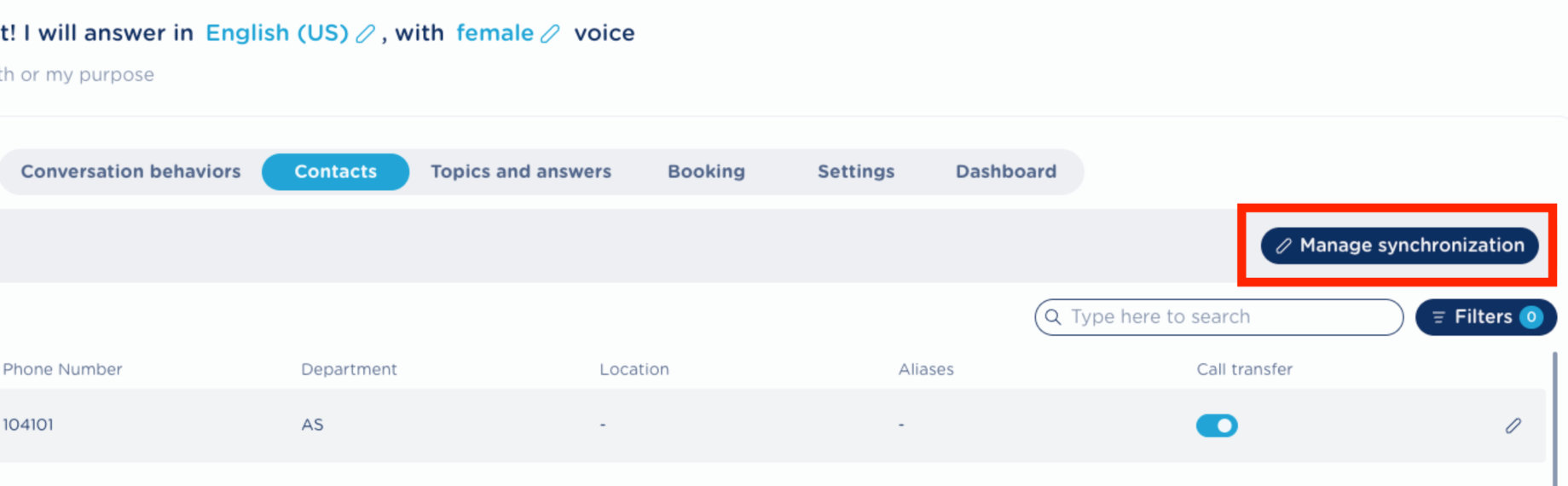Click the Department column header
The width and height of the screenshot is (1568, 486).
point(349,369)
